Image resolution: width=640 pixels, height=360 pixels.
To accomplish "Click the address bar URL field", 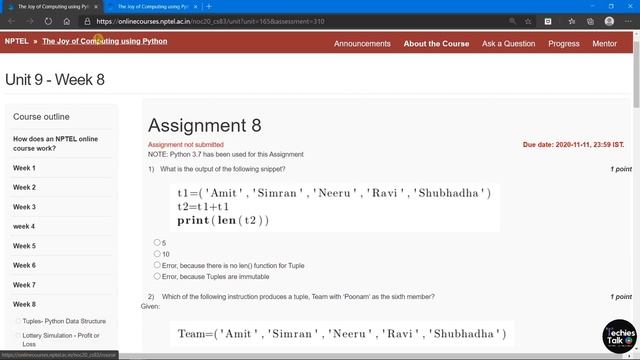I will [x=210, y=21].
